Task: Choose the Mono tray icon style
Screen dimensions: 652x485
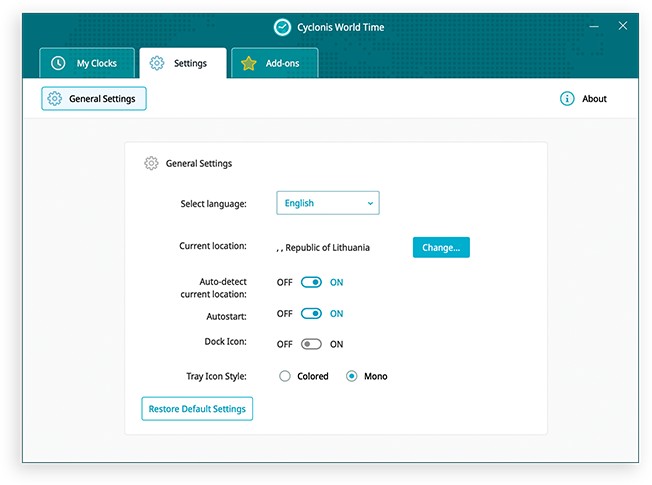Action: (352, 376)
